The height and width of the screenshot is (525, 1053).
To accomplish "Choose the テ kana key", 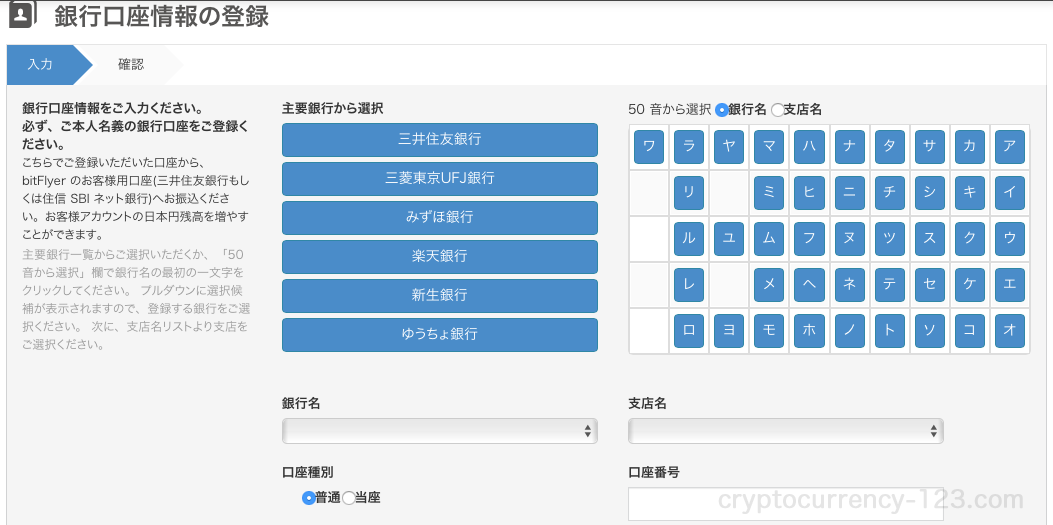I will [890, 285].
